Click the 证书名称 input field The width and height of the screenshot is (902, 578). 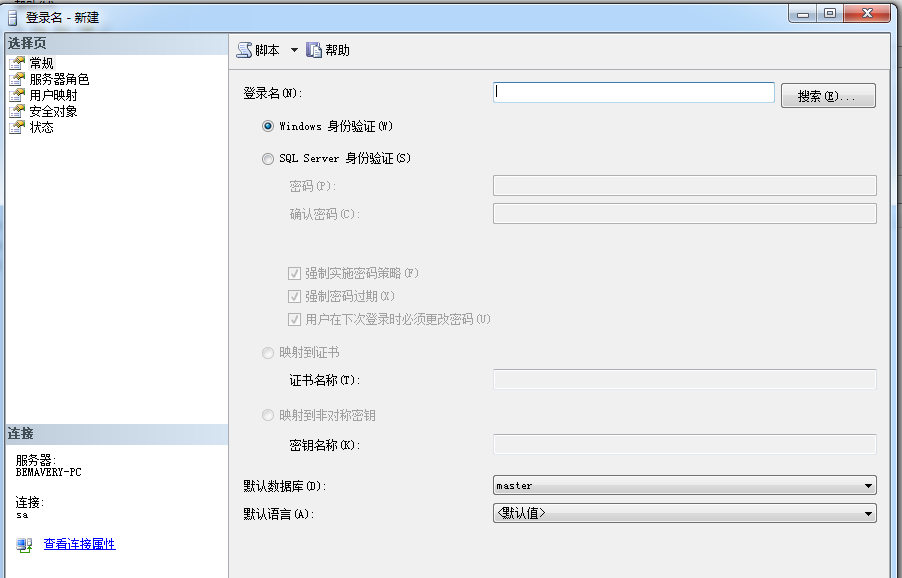[685, 380]
